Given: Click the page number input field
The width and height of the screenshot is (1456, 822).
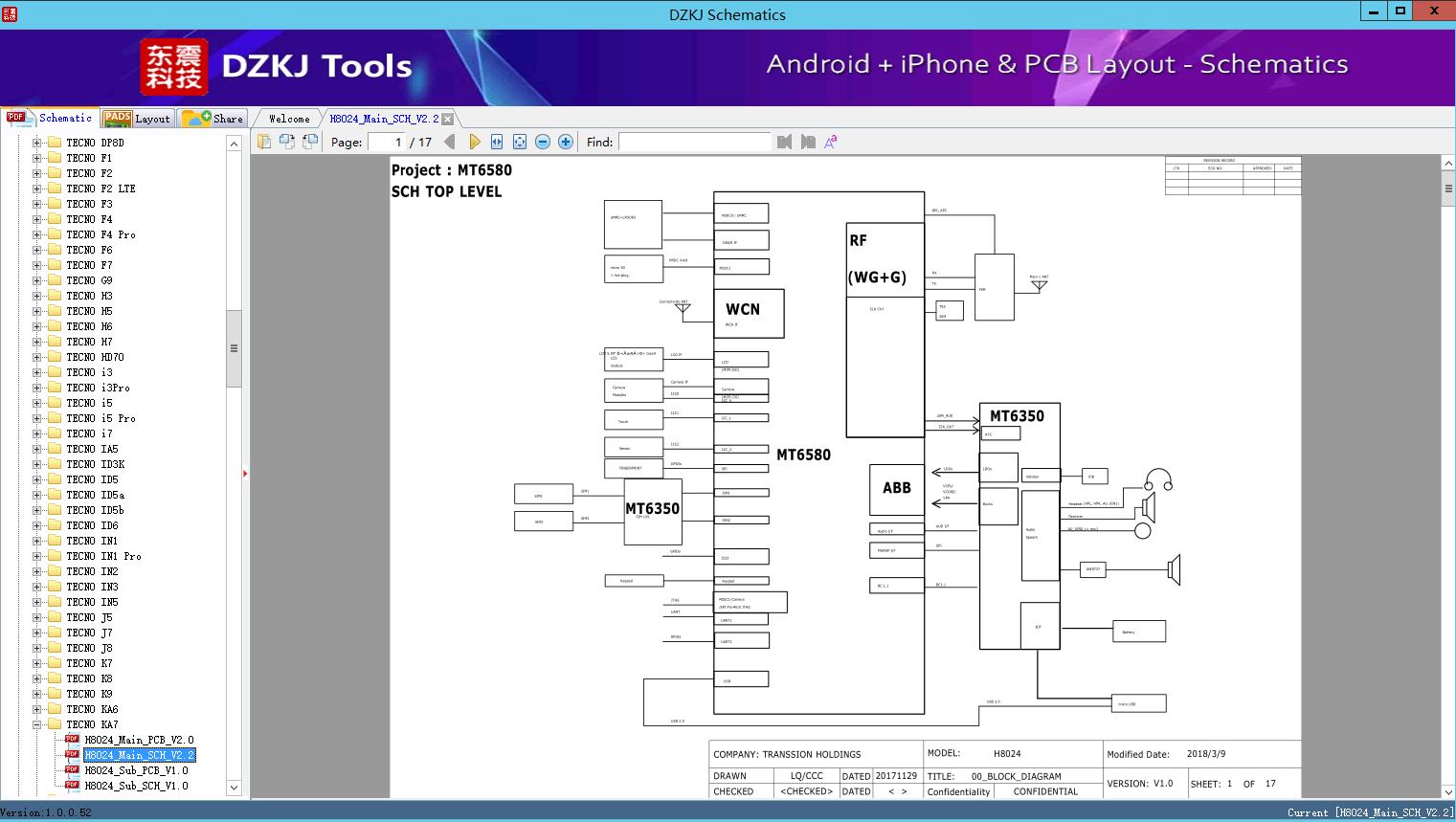Looking at the screenshot, I should [386, 142].
